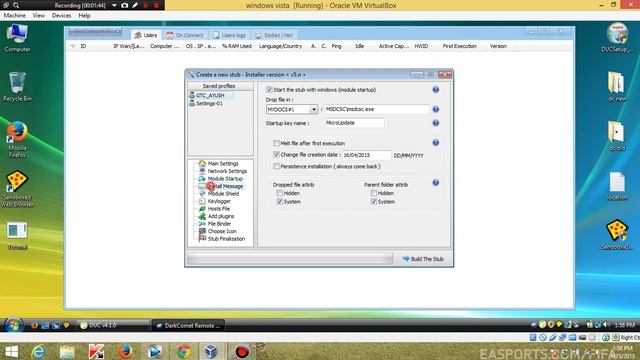Open Network Settings section

pyautogui.click(x=227, y=171)
